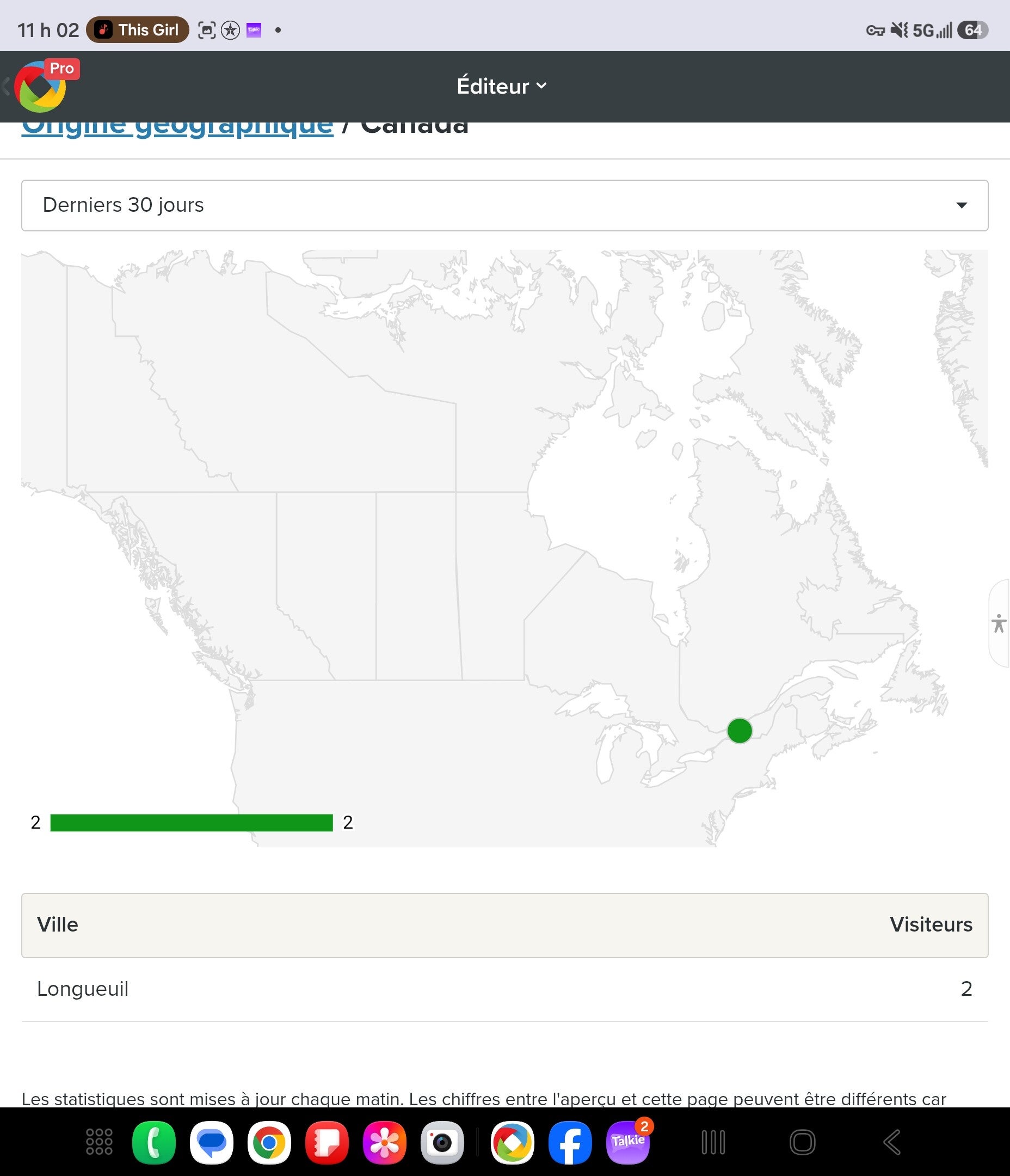
Task: Open the Messages app in dock
Action: (x=212, y=1142)
